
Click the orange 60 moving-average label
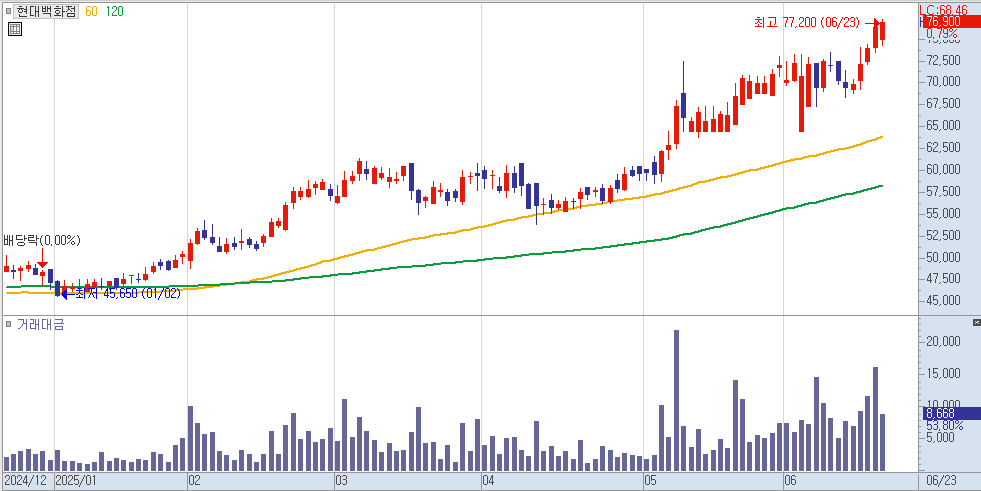[x=91, y=11]
